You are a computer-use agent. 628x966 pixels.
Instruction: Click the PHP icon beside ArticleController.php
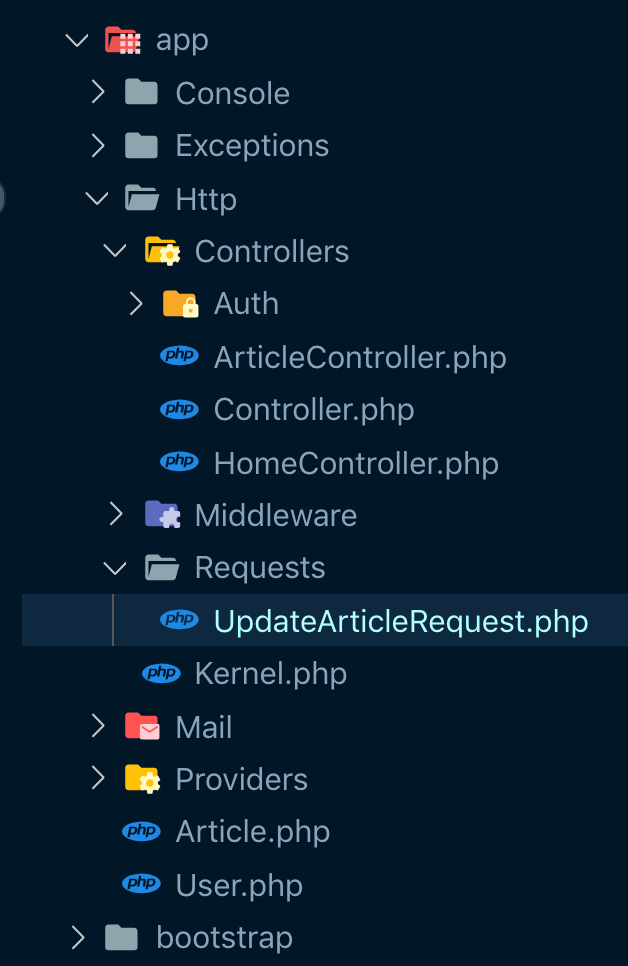pos(180,357)
